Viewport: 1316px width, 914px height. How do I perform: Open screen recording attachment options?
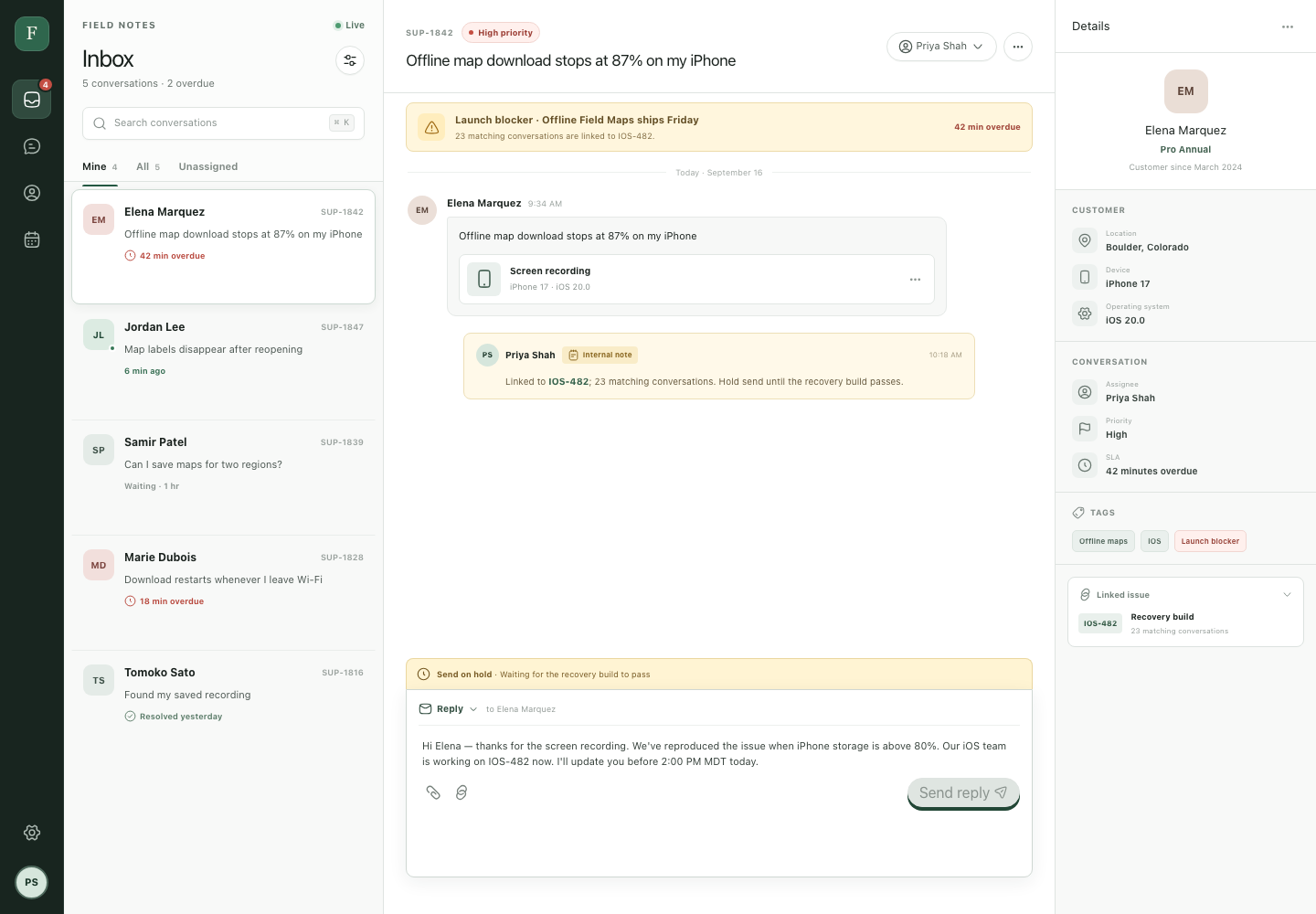click(x=915, y=280)
